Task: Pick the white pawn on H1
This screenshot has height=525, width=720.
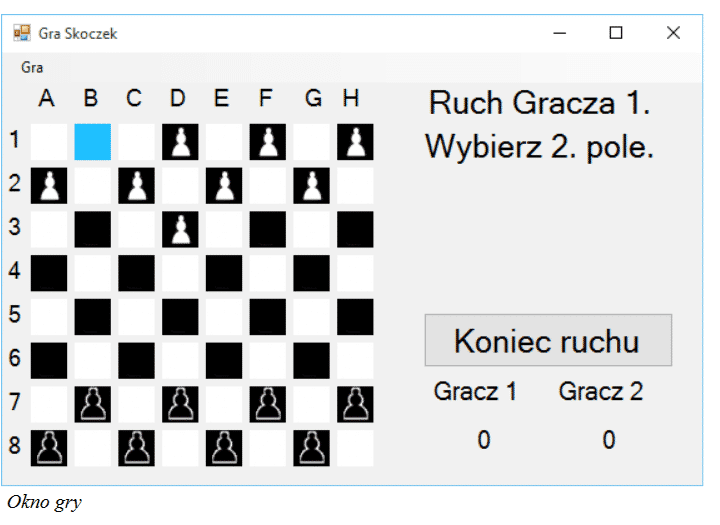Action: point(355,142)
